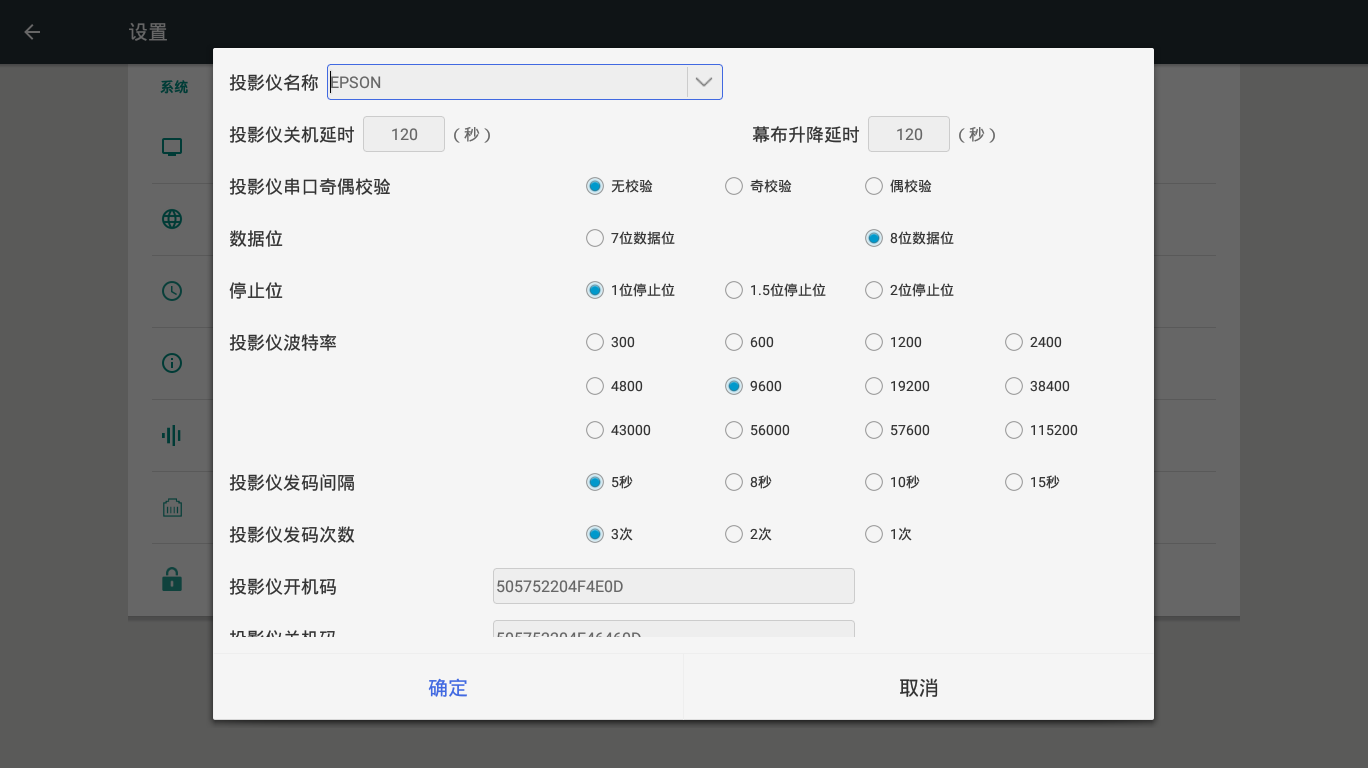
Task: Click the display monitor icon in the sidebar
Action: [x=172, y=147]
